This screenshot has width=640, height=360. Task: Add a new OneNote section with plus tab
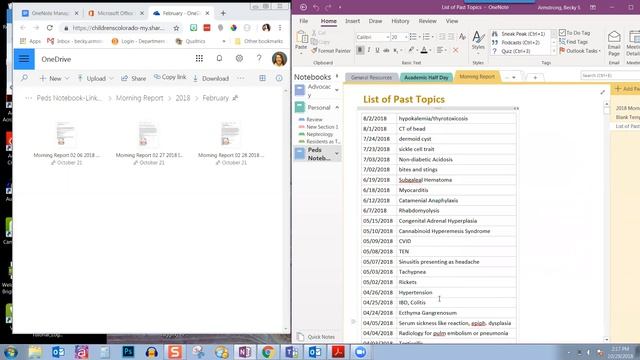click(x=535, y=77)
